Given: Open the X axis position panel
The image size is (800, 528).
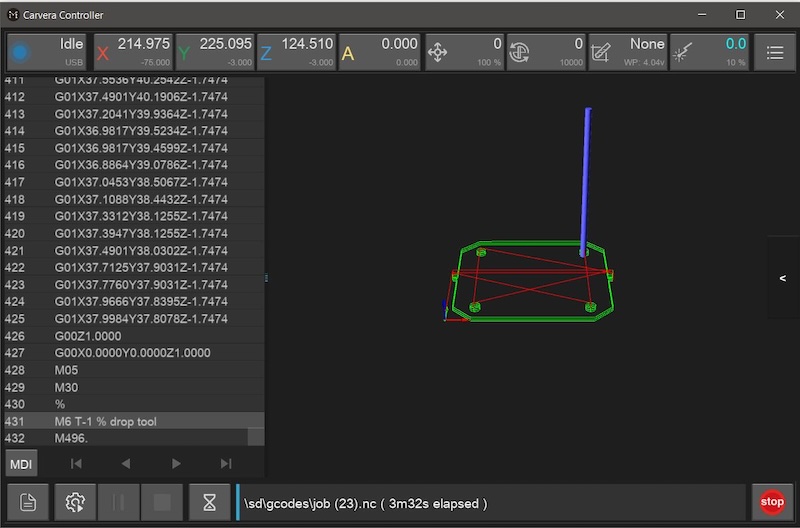Looking at the screenshot, I should [x=133, y=53].
